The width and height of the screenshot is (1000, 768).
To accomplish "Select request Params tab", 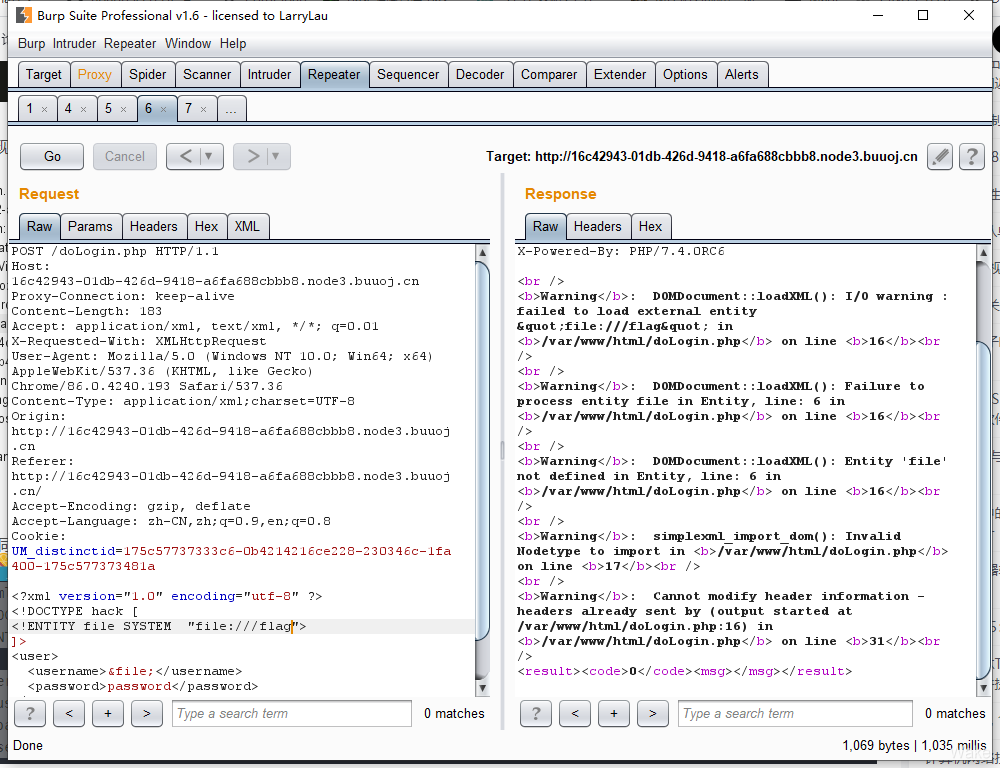I will [90, 226].
